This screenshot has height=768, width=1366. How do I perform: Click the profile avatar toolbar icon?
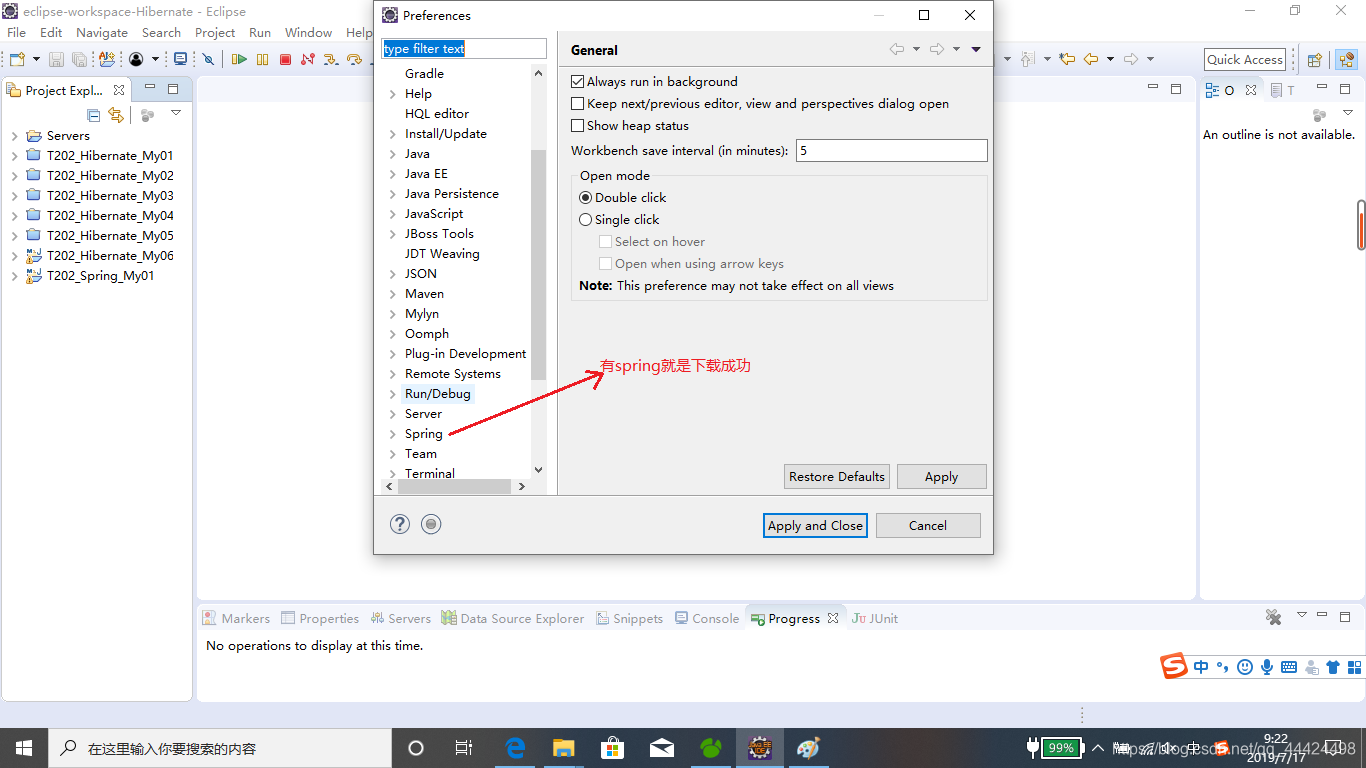point(136,59)
